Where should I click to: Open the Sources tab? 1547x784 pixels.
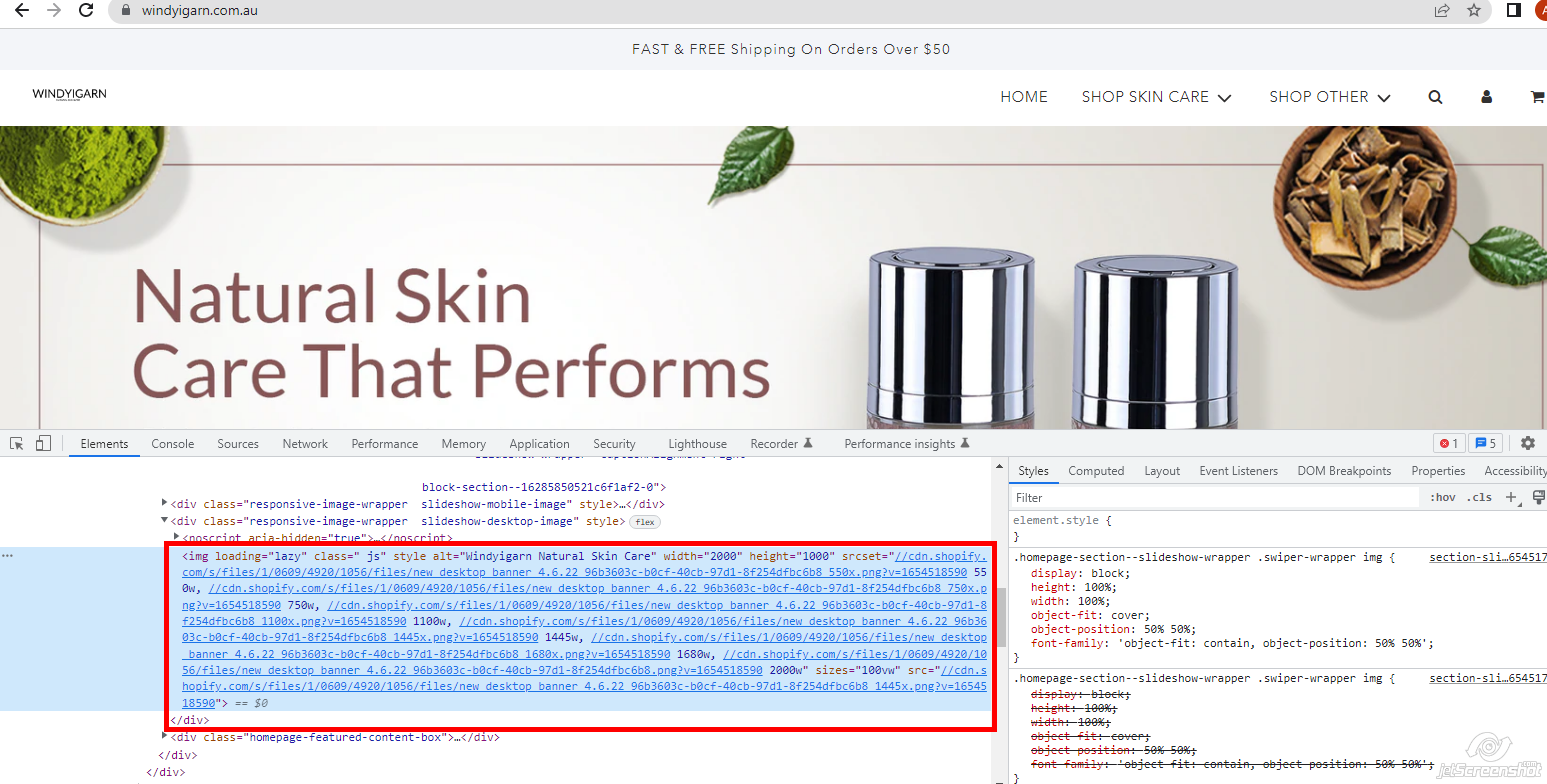point(238,444)
